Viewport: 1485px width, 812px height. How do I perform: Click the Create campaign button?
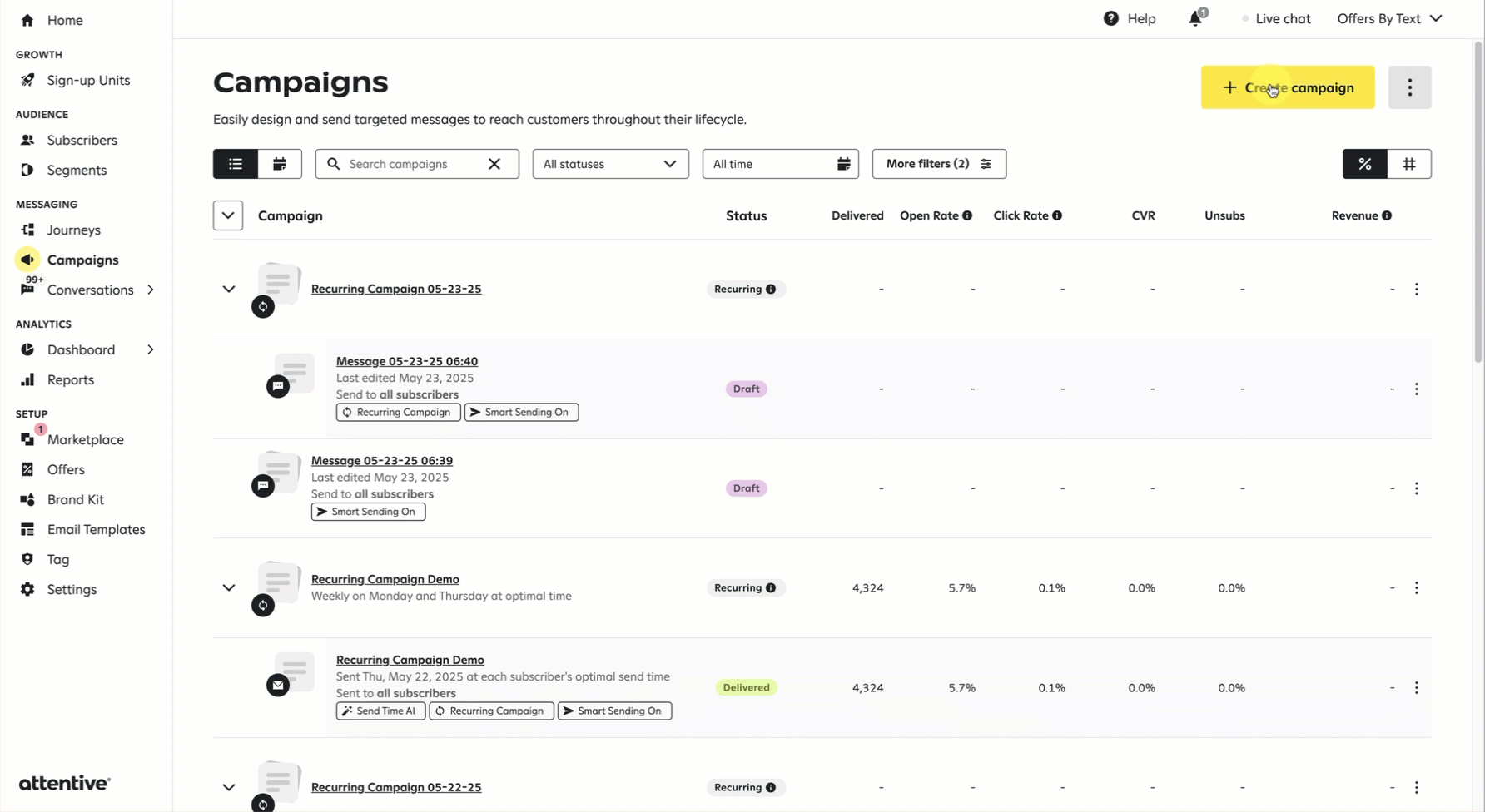tap(1288, 87)
